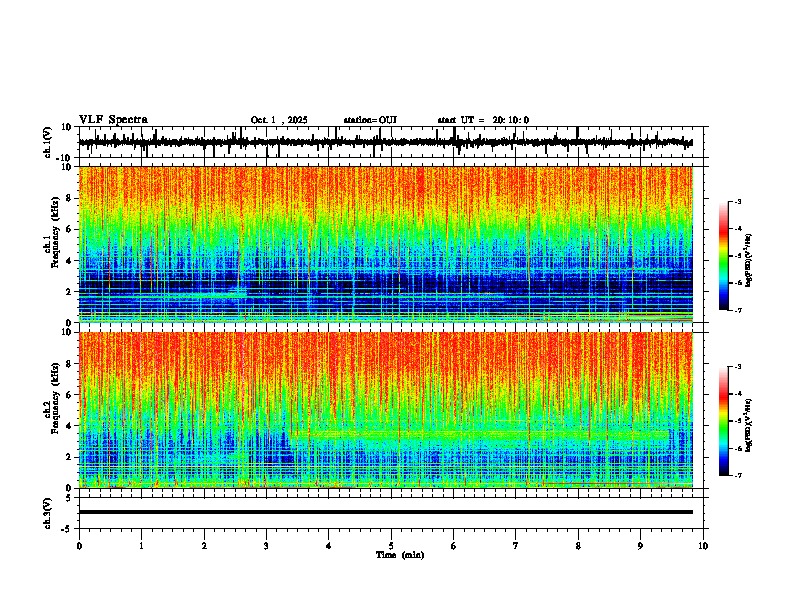The width and height of the screenshot is (792, 612).
Task: Click time axis tick label '10'
Action: tap(703, 546)
